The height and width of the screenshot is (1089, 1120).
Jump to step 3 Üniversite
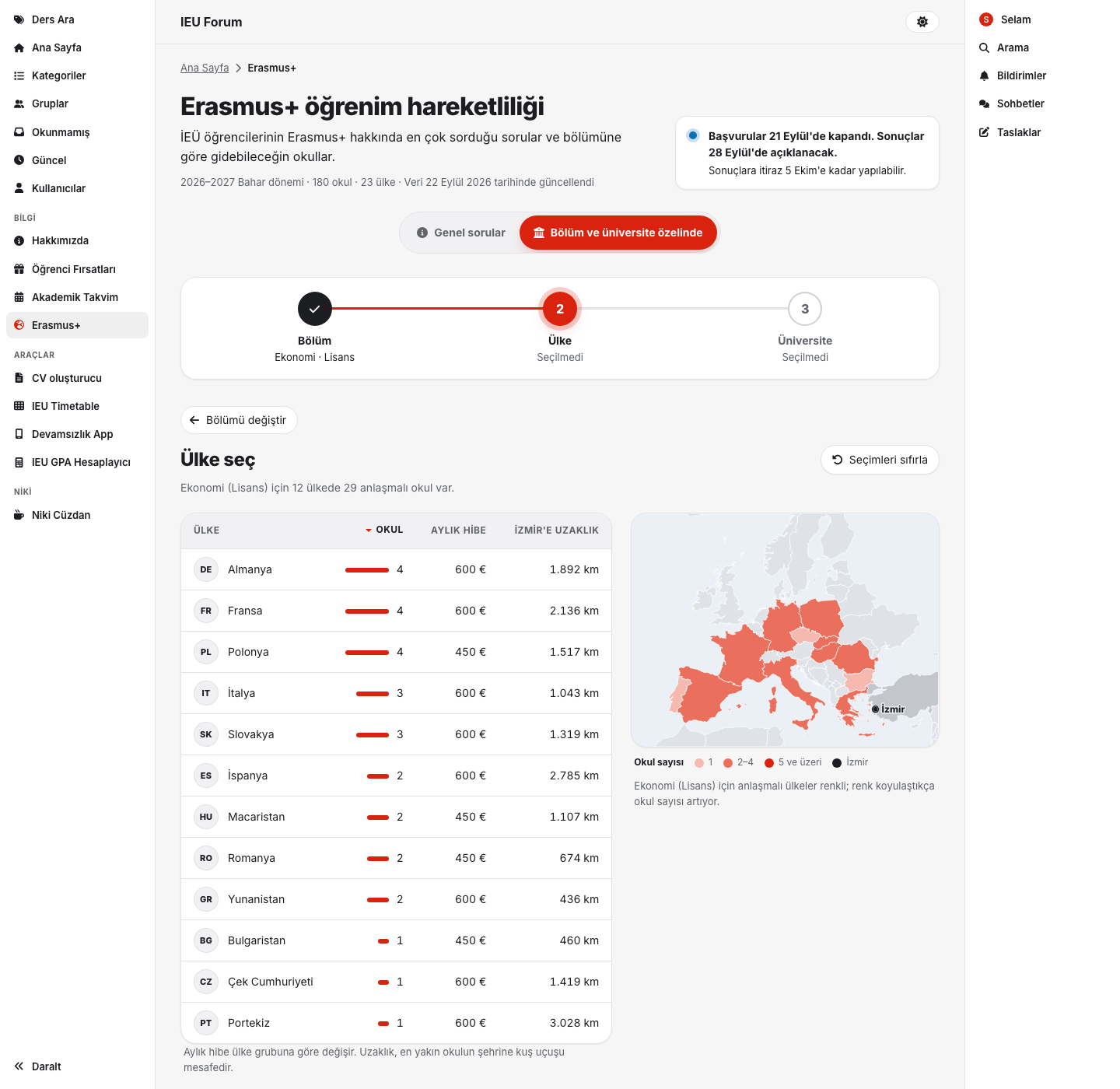(x=805, y=309)
